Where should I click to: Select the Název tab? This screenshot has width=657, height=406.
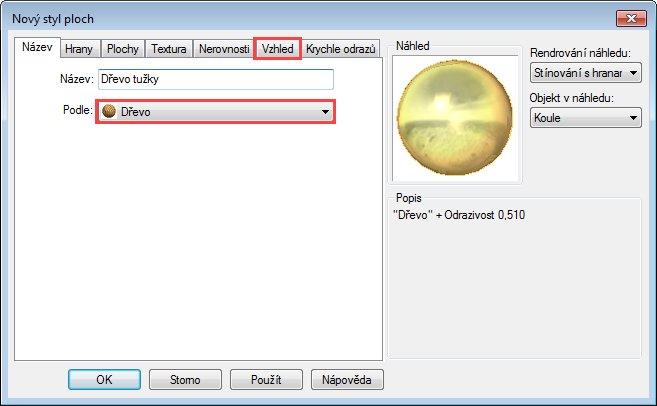pyautogui.click(x=37, y=47)
